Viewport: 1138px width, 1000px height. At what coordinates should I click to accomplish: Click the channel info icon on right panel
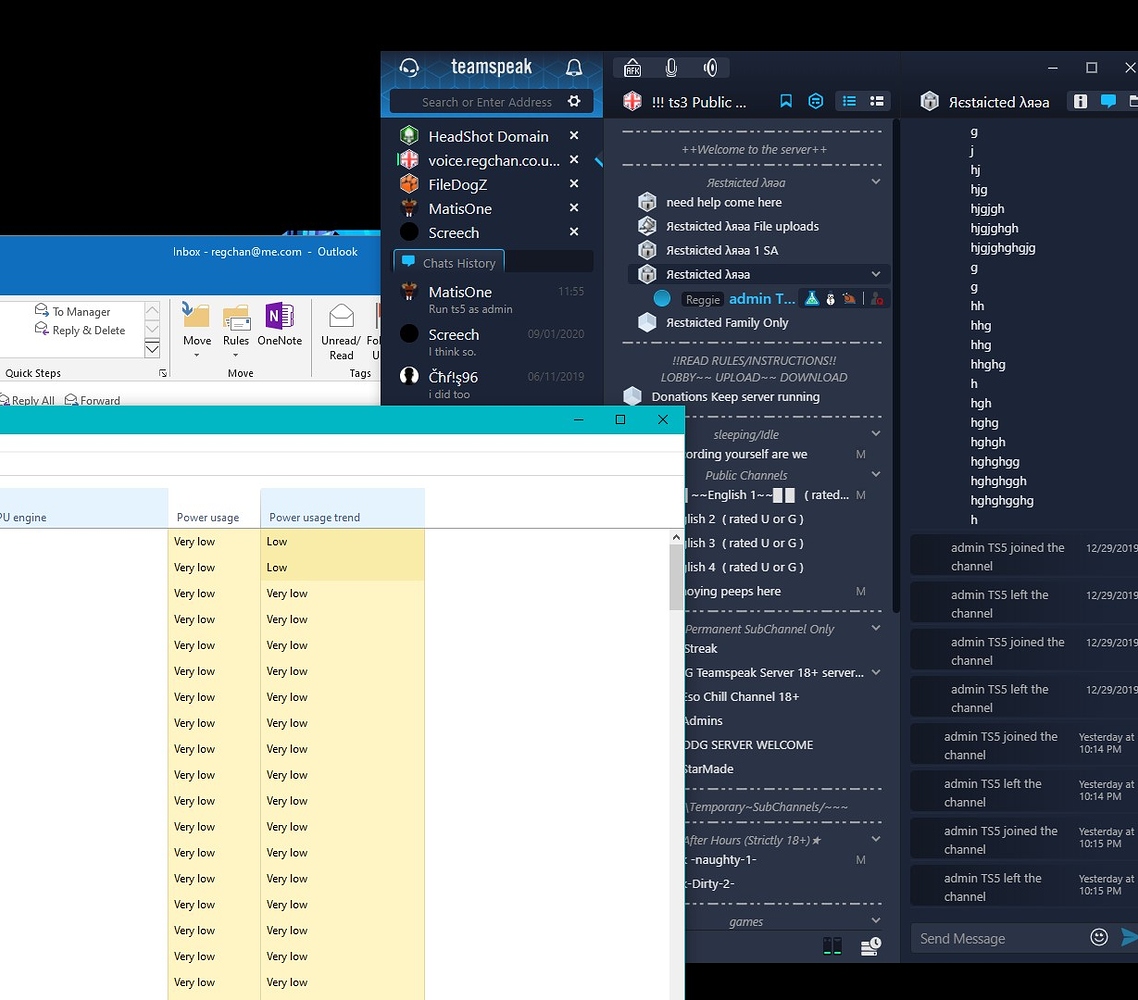1081,101
